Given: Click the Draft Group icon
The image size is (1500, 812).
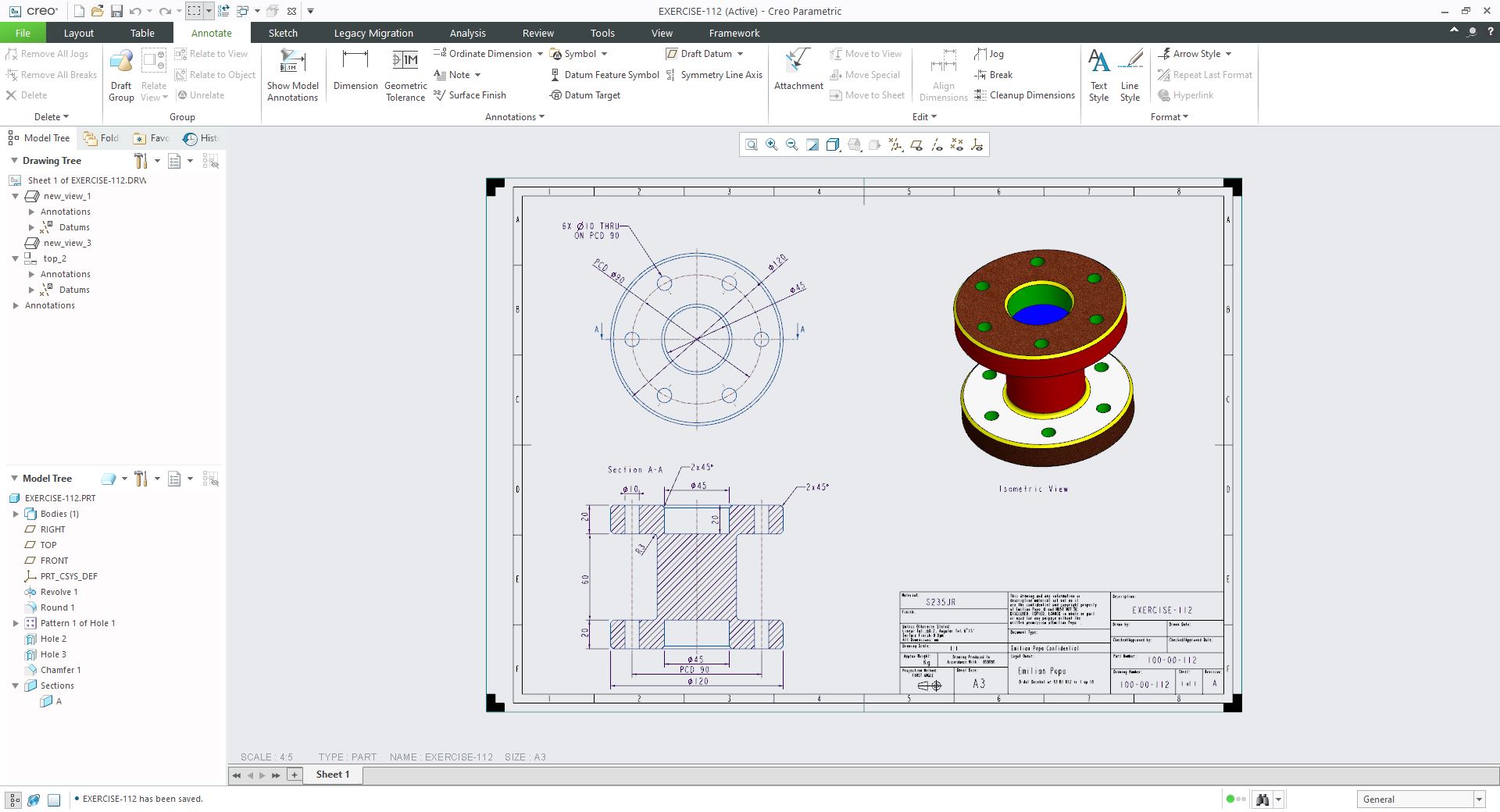Looking at the screenshot, I should [x=121, y=75].
